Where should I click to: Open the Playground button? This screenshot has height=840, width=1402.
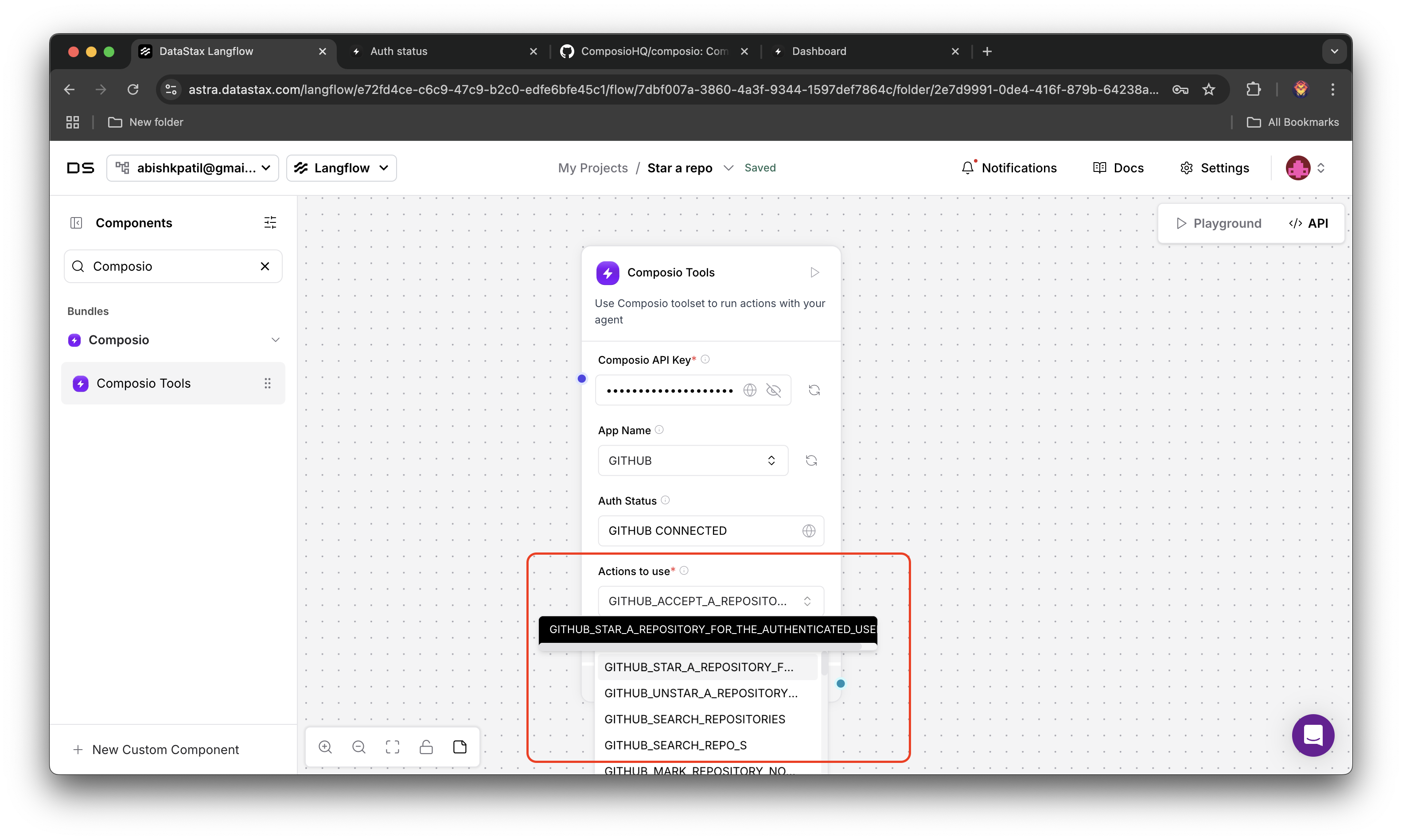(1219, 223)
